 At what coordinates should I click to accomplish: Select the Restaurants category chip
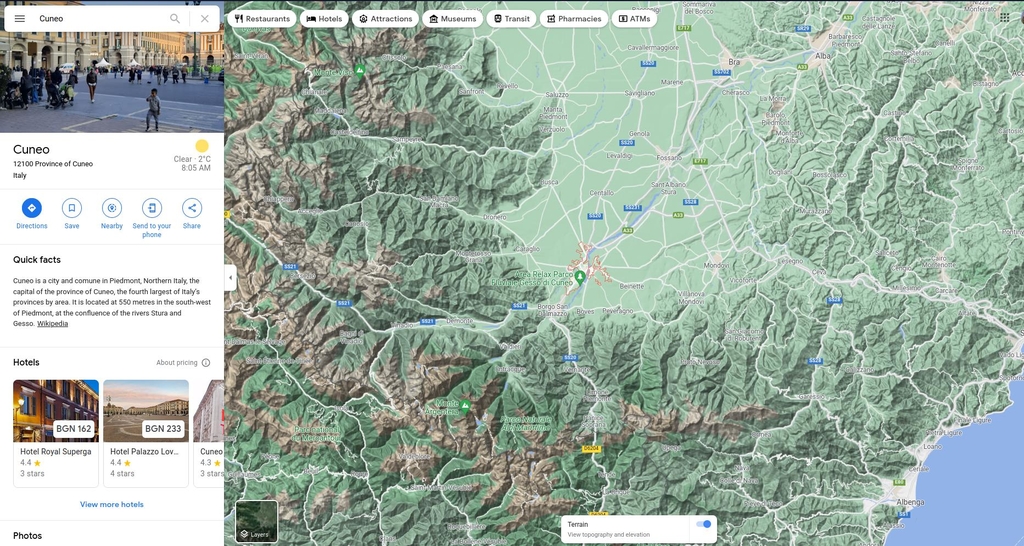(x=262, y=18)
